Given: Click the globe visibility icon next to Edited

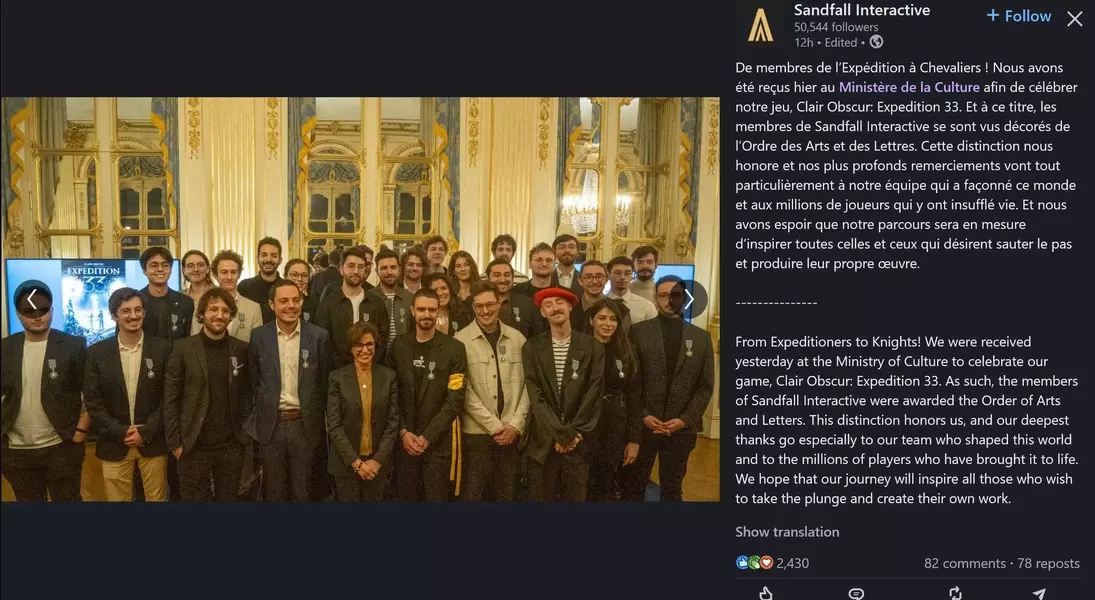Looking at the screenshot, I should pyautogui.click(x=876, y=42).
